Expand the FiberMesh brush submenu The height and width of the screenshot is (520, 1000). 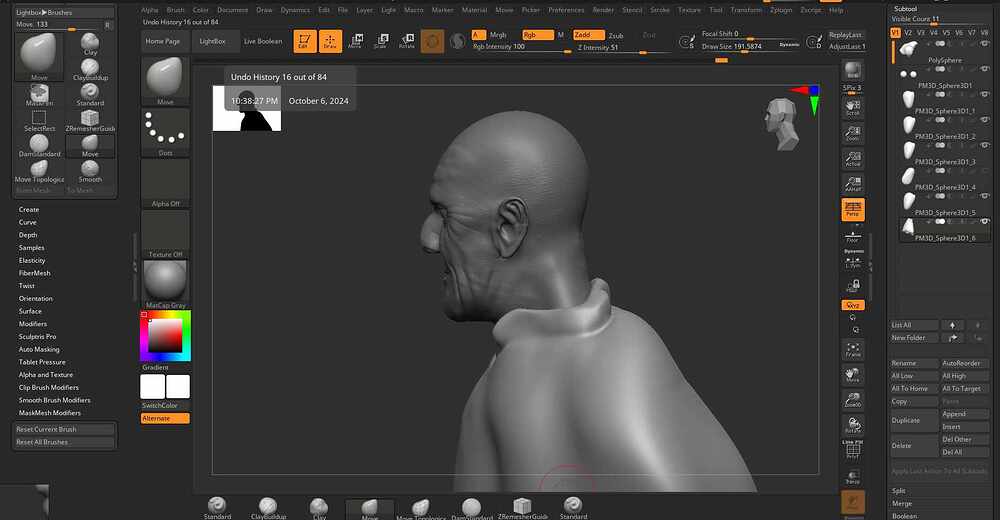[x=34, y=273]
